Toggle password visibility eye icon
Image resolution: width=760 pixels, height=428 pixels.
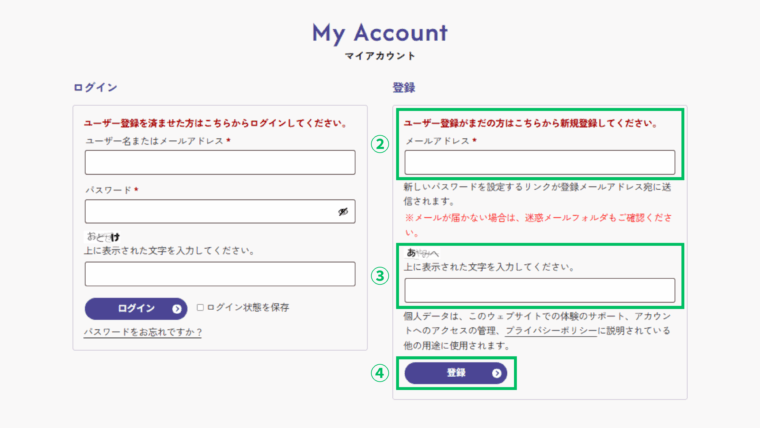point(342,211)
